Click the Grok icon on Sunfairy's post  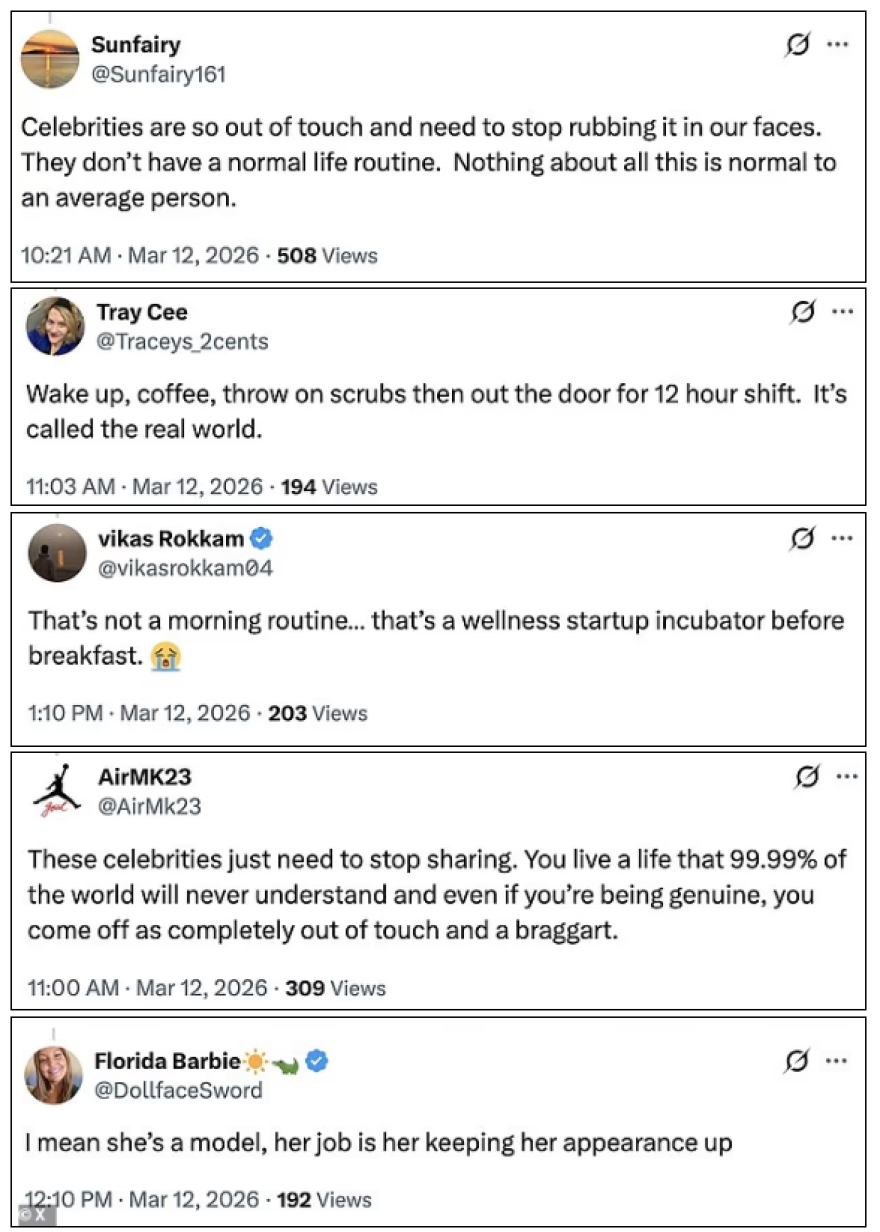tap(798, 45)
